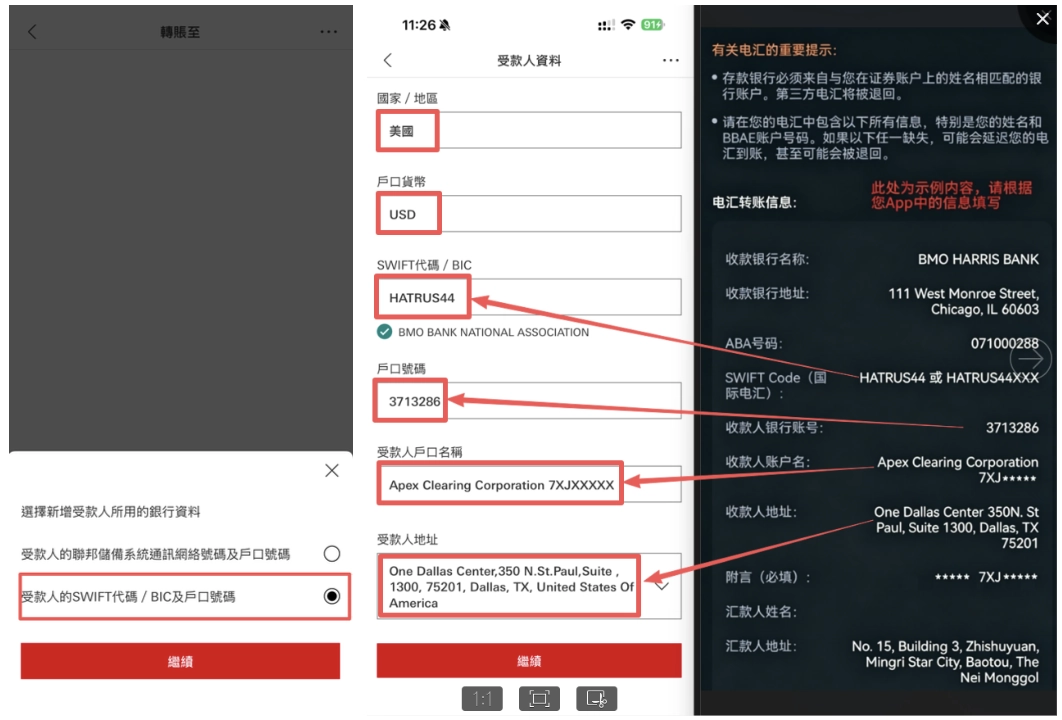The width and height of the screenshot is (1062, 720).
Task: Click the remitter address No. 15, Building 3
Action: 945,662
